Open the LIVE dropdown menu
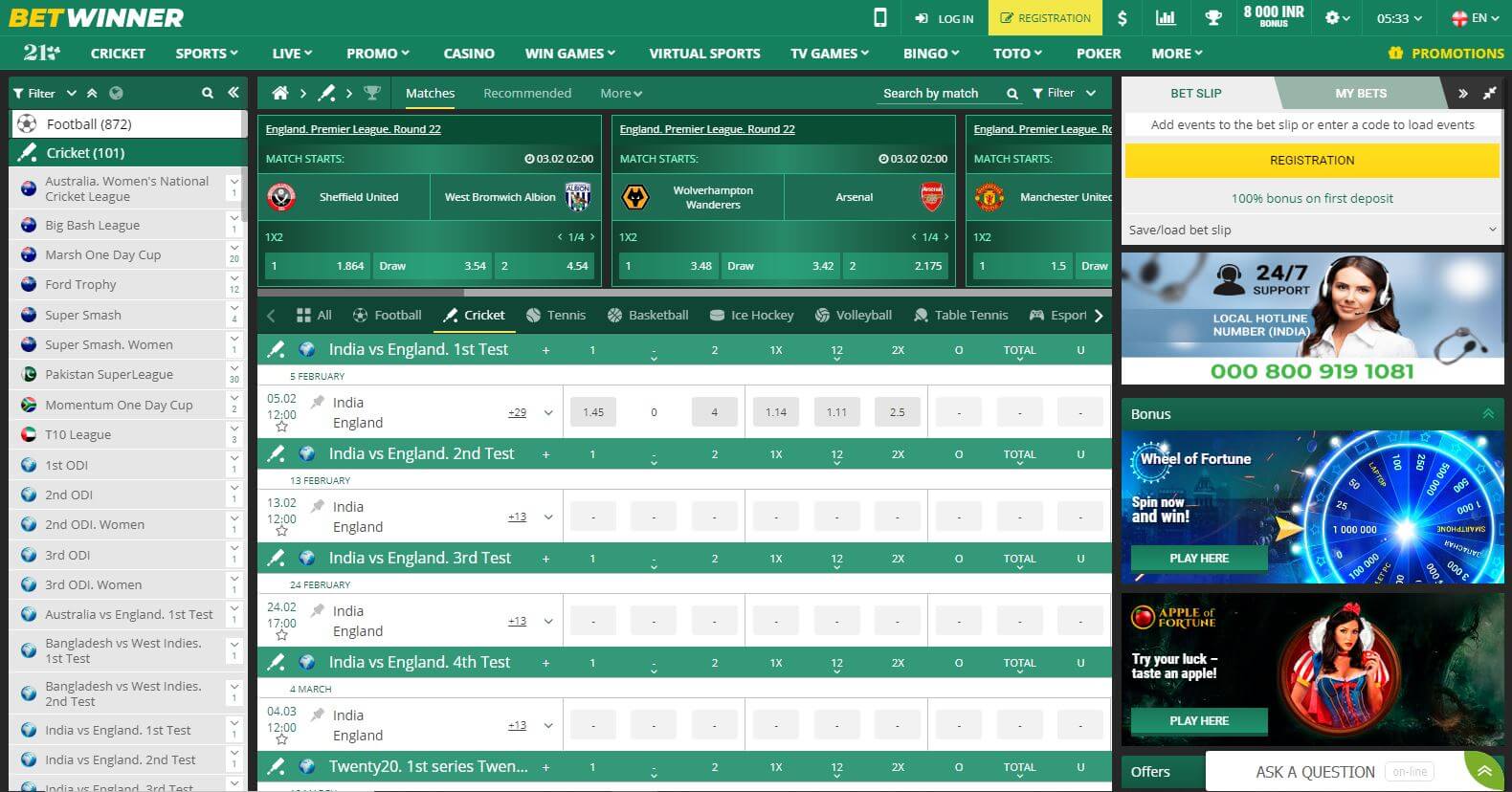This screenshot has height=792, width=1512. tap(292, 54)
